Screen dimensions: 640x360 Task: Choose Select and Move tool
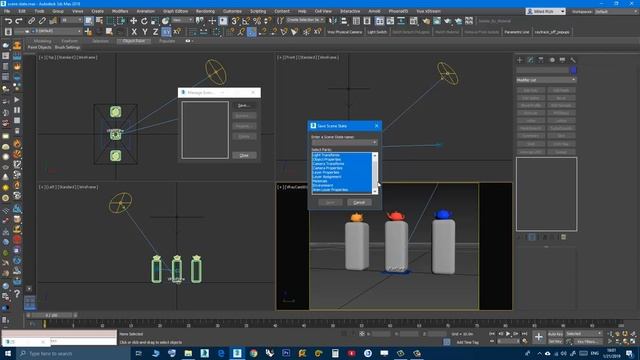click(133, 21)
